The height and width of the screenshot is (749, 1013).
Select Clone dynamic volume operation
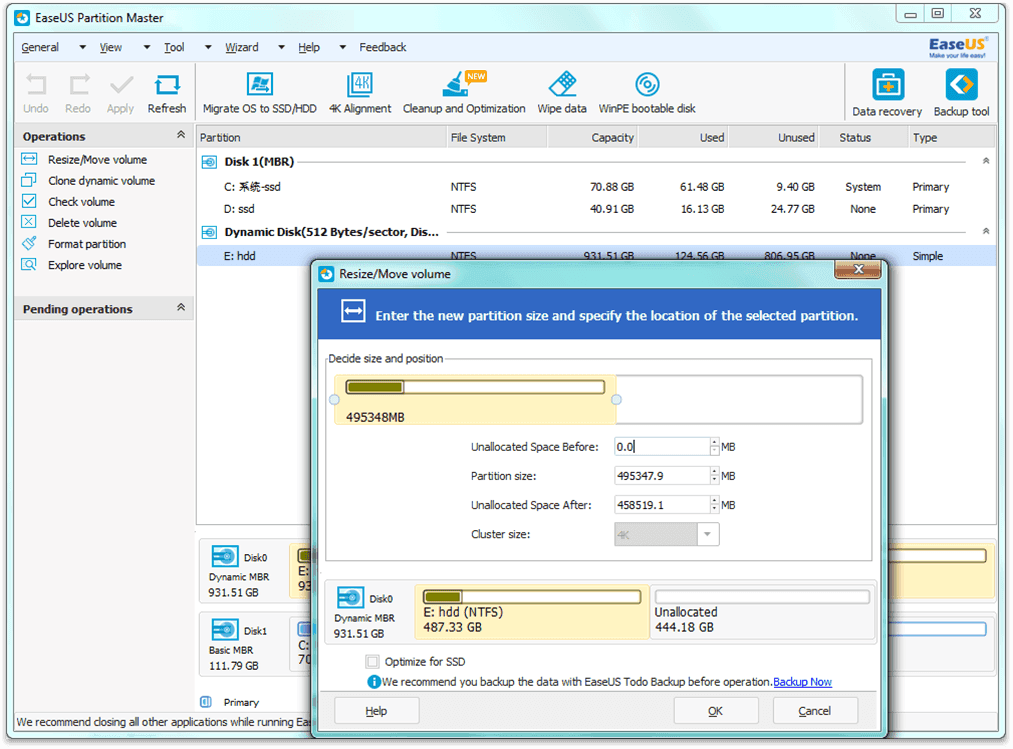(x=101, y=181)
